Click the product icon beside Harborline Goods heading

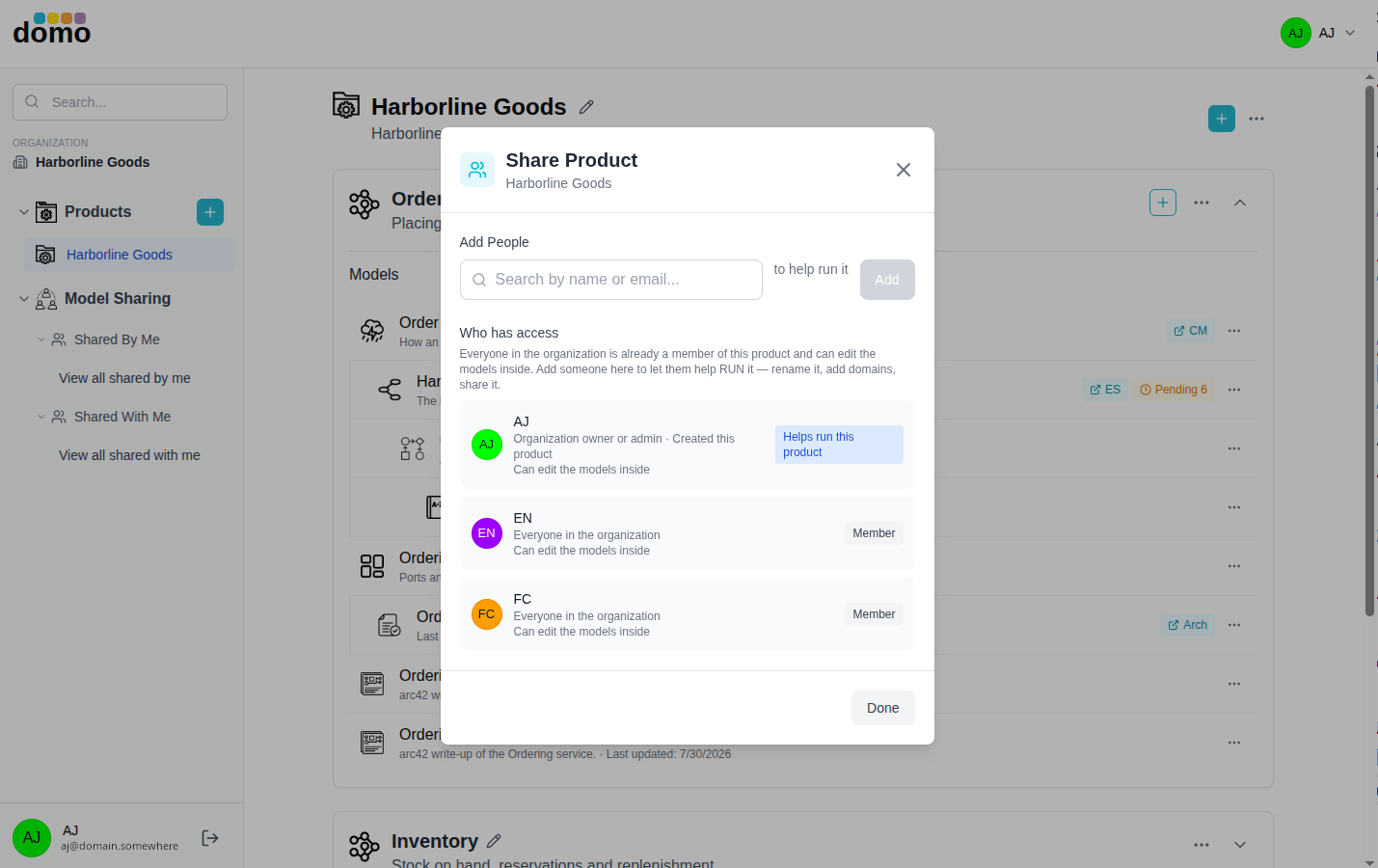pos(346,105)
